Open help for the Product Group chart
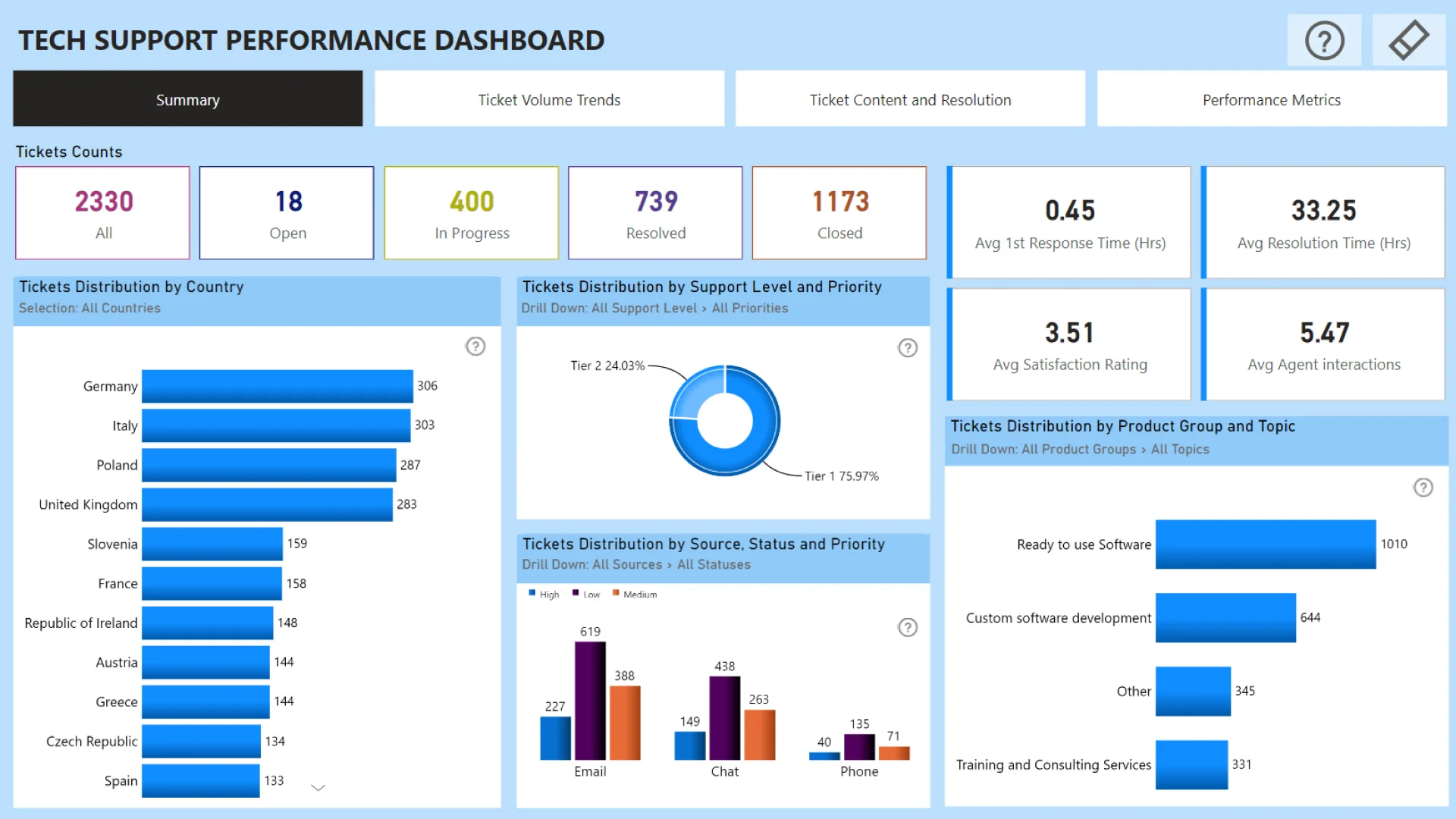The width and height of the screenshot is (1456, 819). click(1423, 488)
